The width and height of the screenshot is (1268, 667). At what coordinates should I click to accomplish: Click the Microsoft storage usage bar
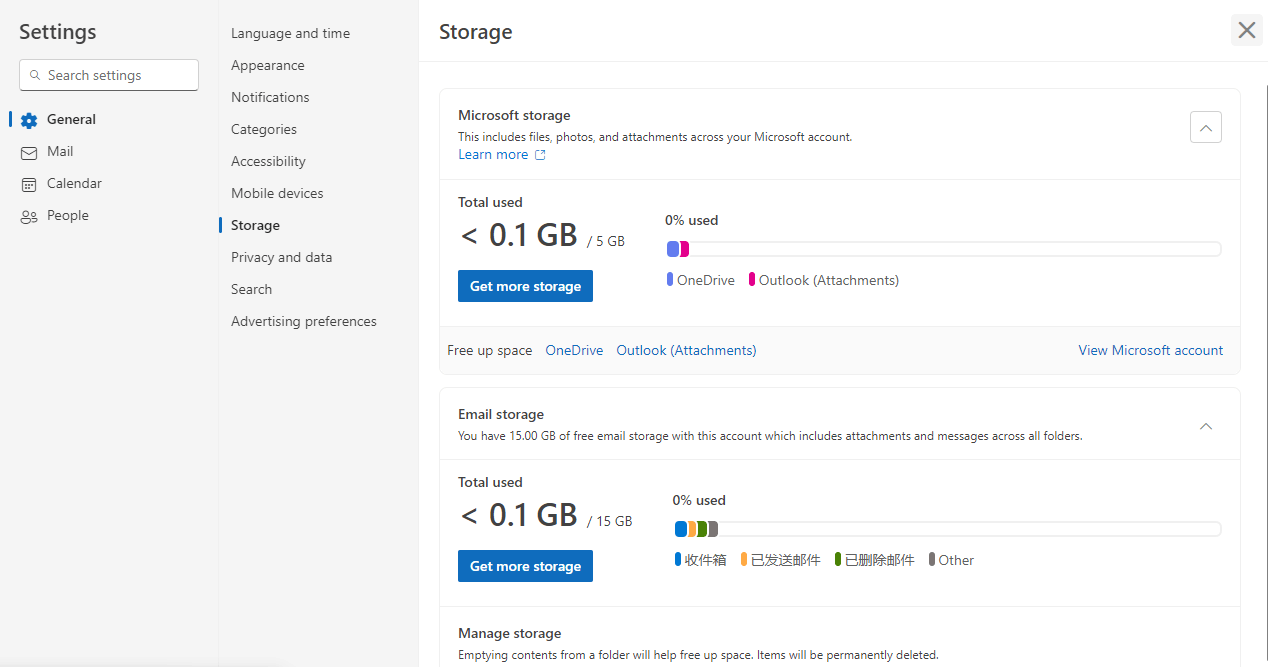pos(943,249)
